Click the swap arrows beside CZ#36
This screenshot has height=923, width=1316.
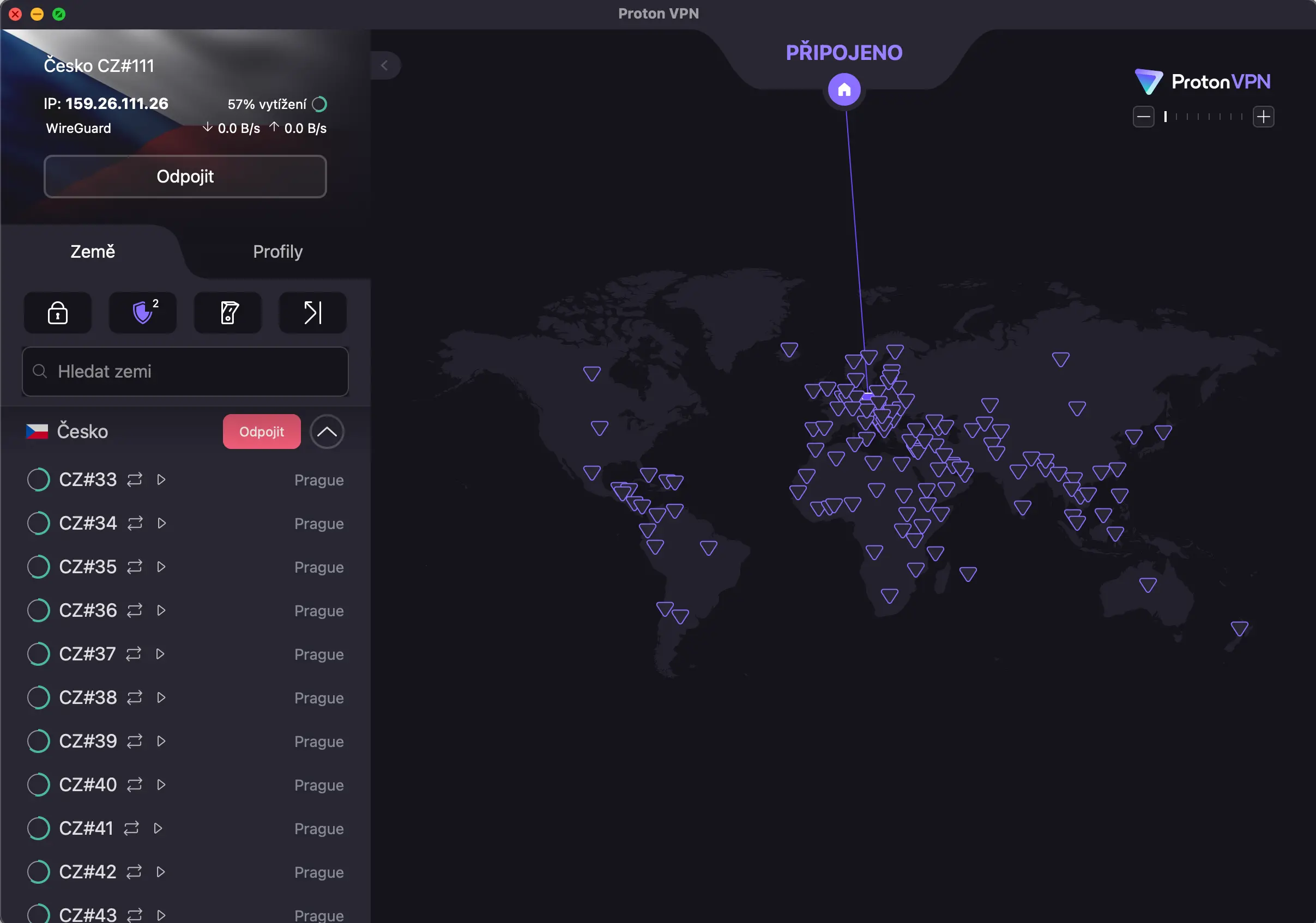[134, 610]
